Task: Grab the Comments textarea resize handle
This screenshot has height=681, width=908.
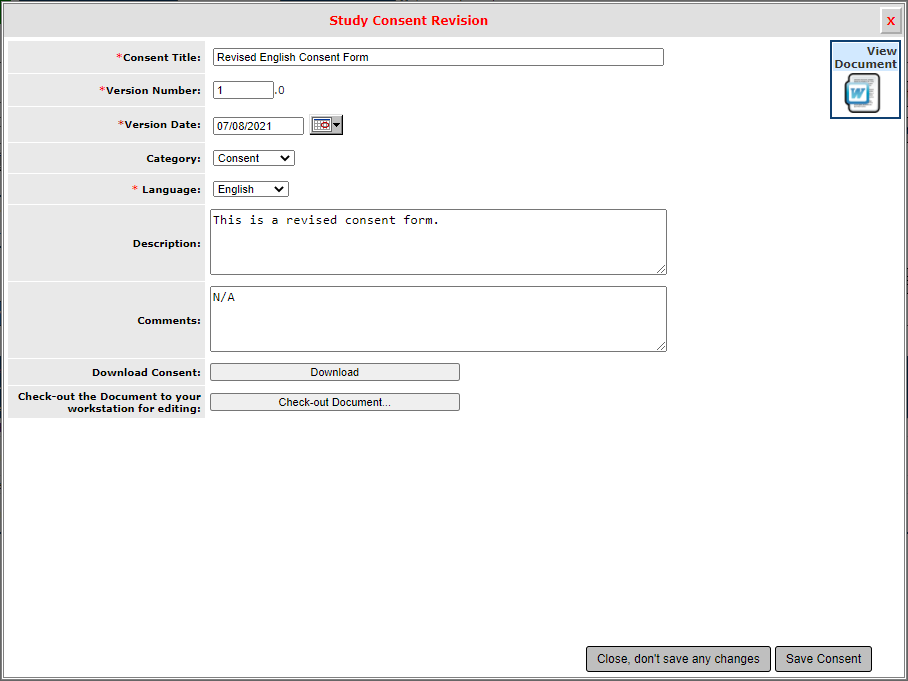Action: [x=661, y=346]
